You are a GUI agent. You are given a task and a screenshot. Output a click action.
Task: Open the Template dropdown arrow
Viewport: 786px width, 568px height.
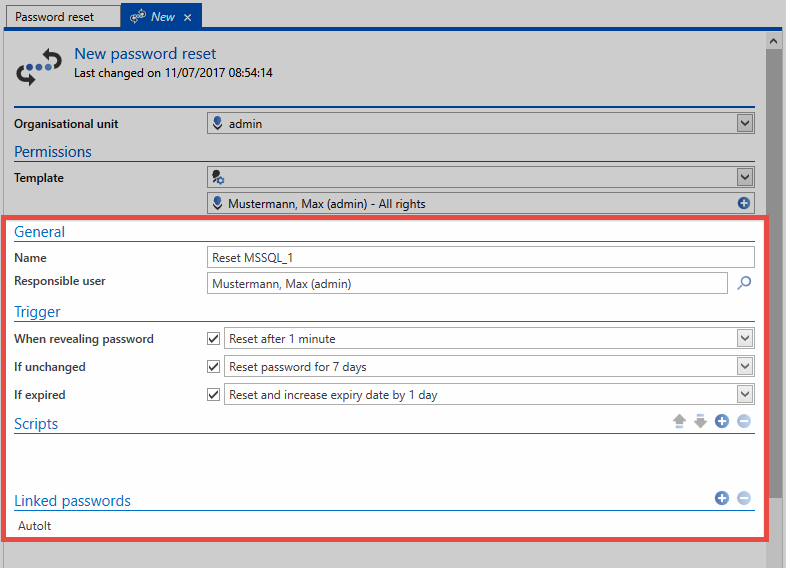[744, 176]
